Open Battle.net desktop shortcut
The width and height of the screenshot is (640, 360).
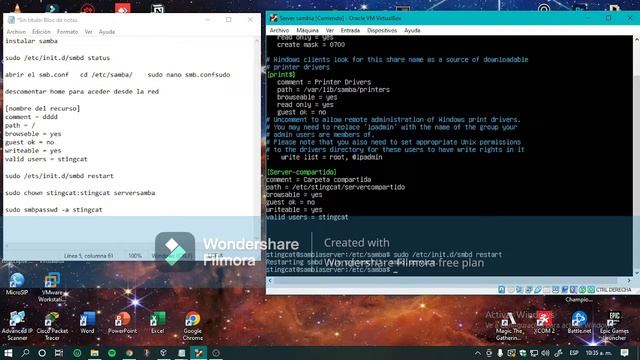pyautogui.click(x=579, y=322)
